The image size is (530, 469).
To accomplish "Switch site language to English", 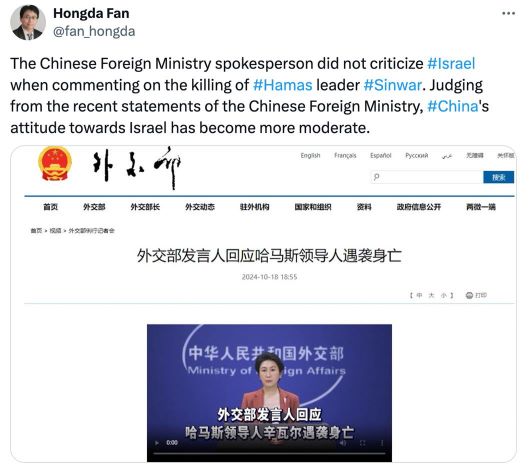I will click(310, 155).
